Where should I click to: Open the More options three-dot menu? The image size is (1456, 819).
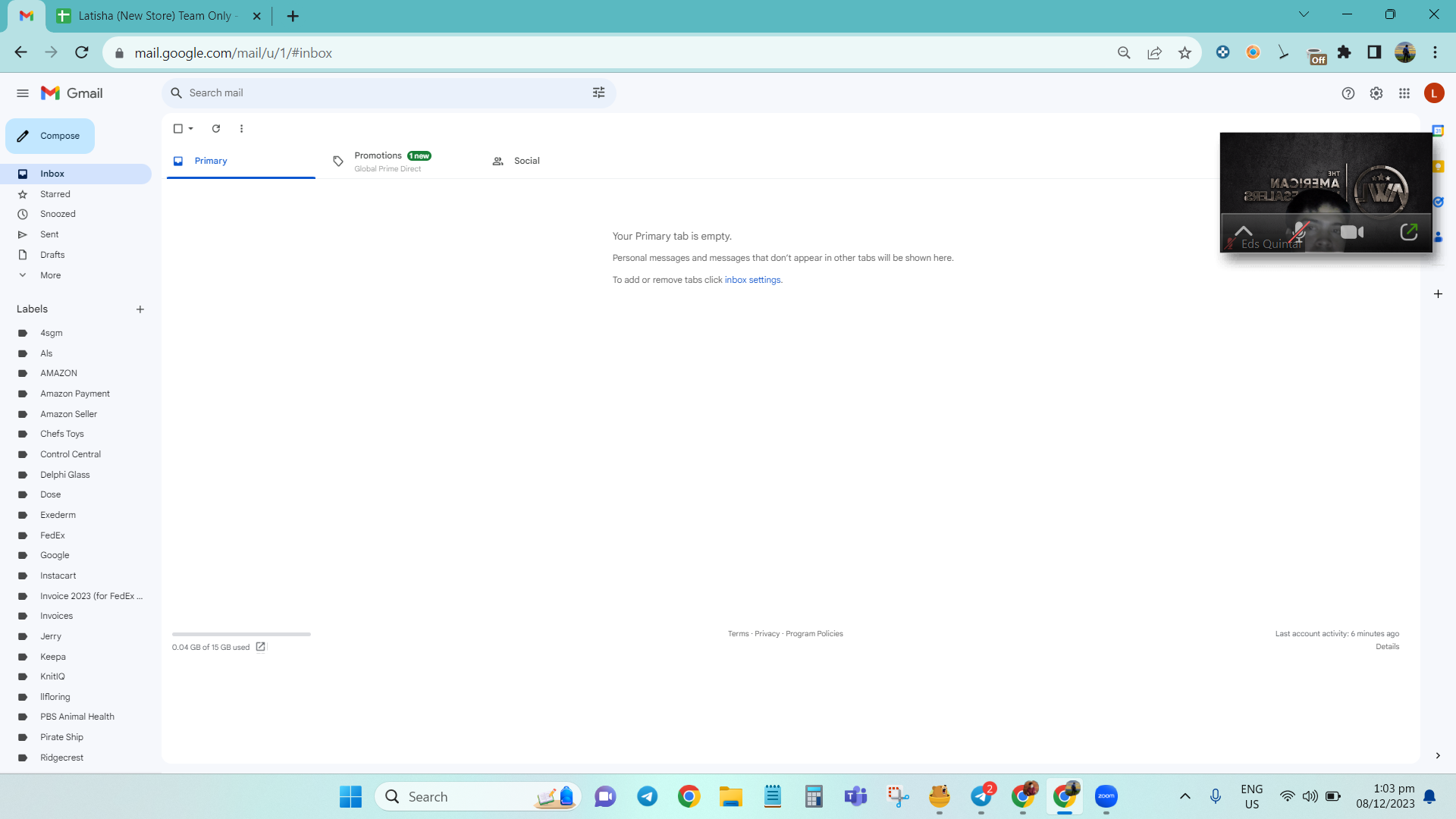tap(242, 129)
